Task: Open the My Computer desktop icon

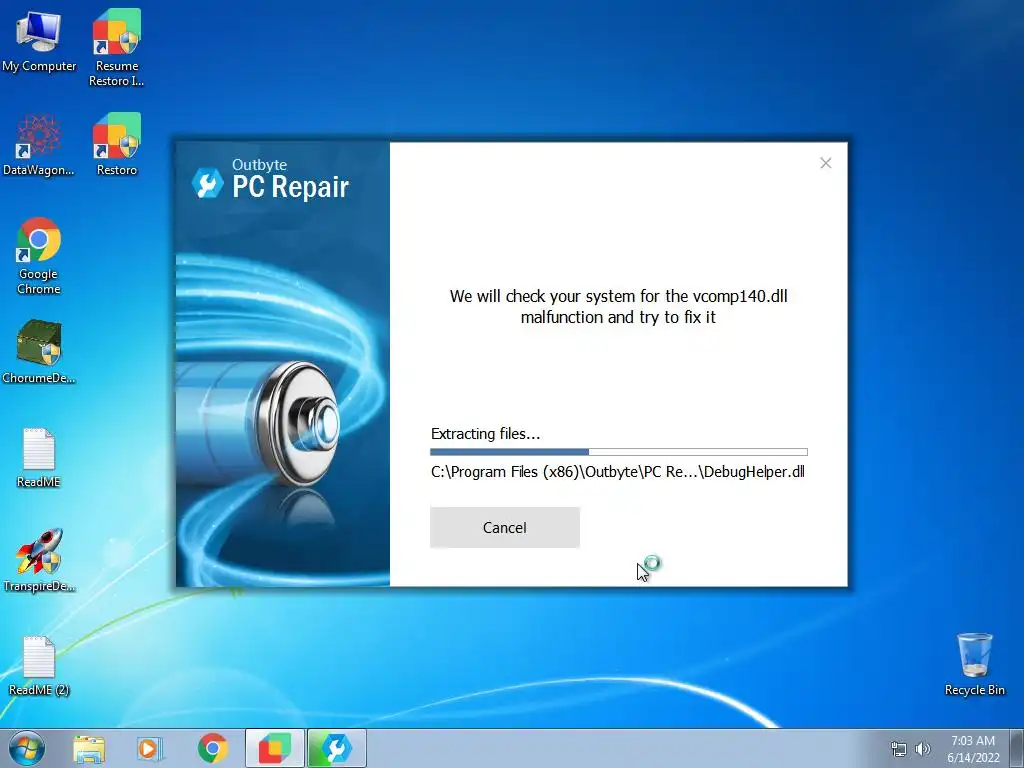Action: pos(39,40)
